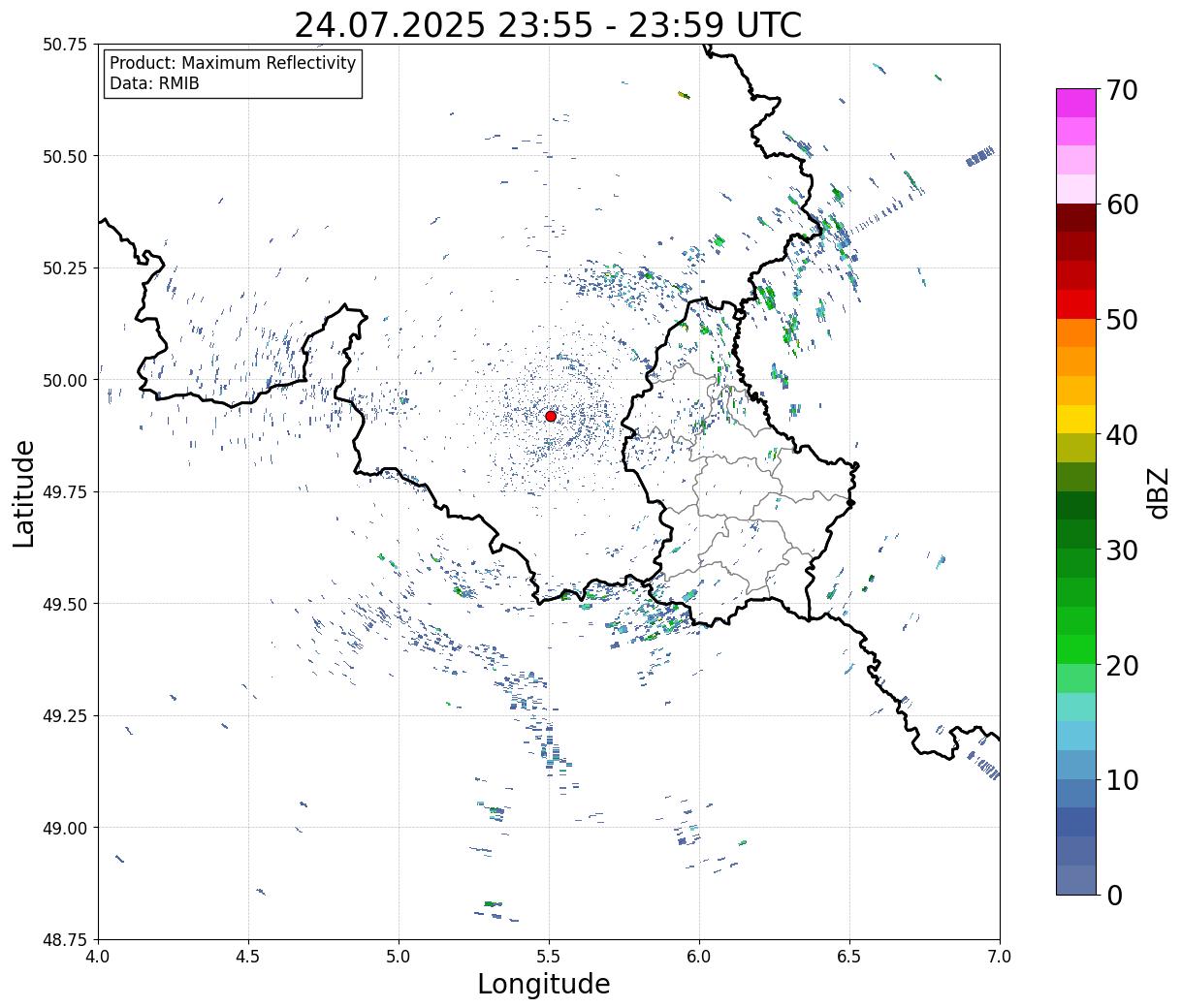Viewport: 1182px width, 1008px height.
Task: Click the colorbar tick label 60
Action: click(1121, 205)
